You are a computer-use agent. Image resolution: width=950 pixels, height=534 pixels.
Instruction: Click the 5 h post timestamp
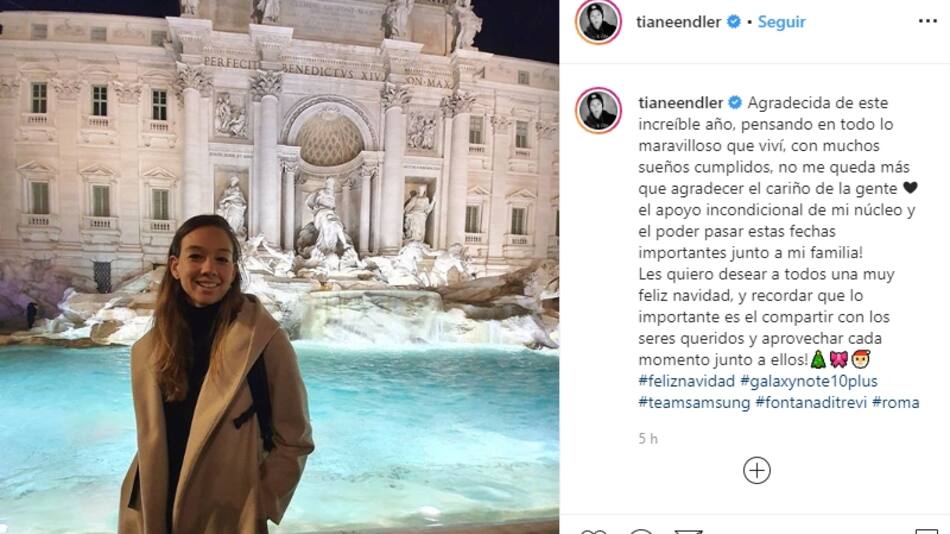648,439
